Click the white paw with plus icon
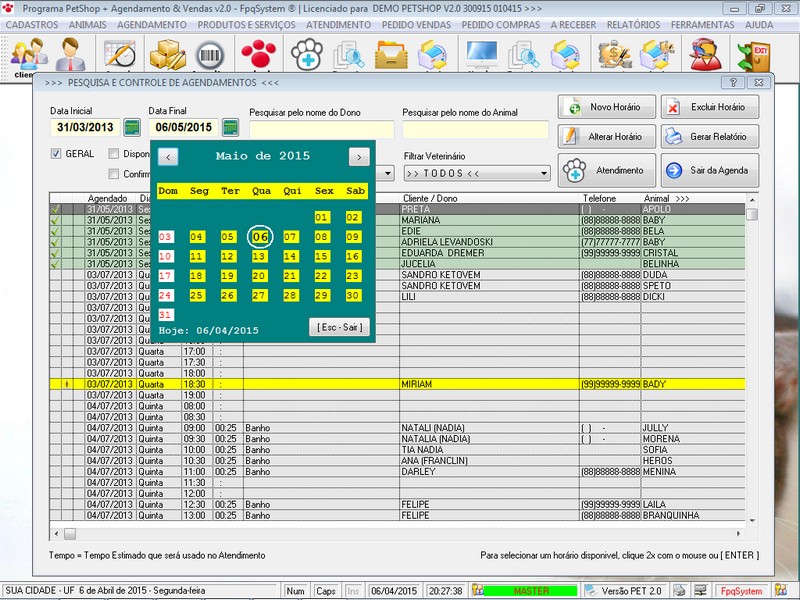 coord(307,55)
